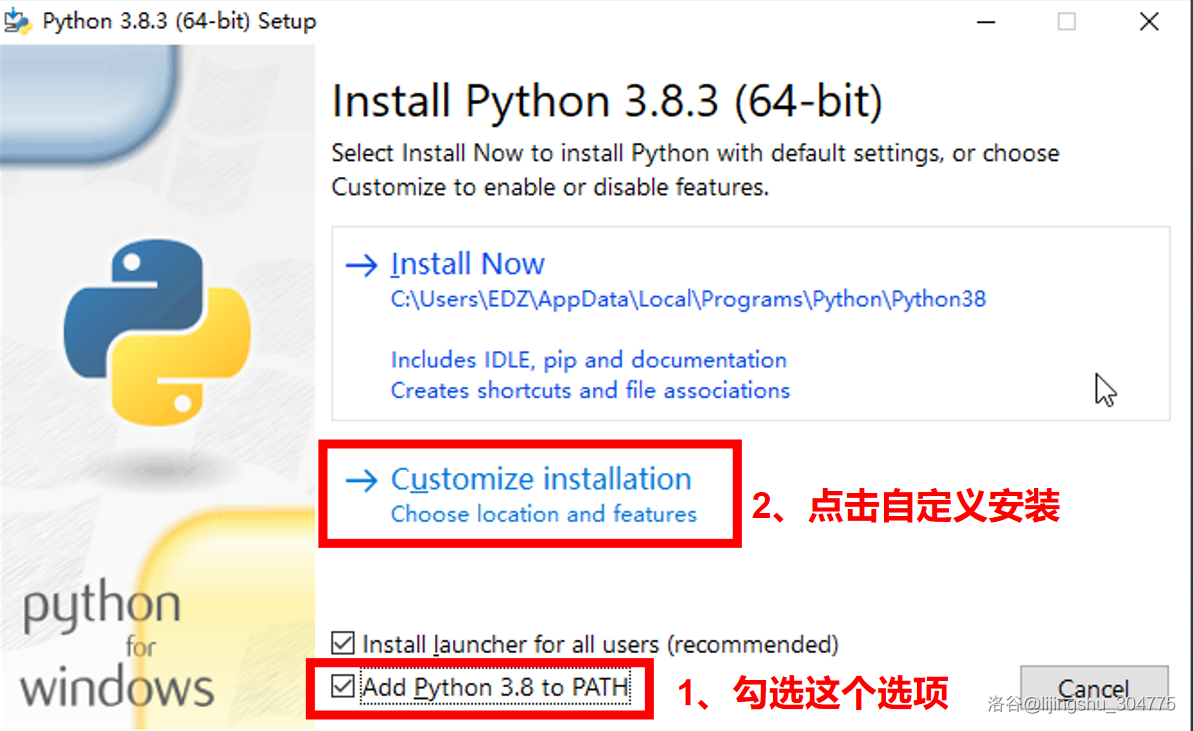The height and width of the screenshot is (731, 1193).
Task: Uncheck the Install launcher for all users checkbox
Action: tap(343, 643)
